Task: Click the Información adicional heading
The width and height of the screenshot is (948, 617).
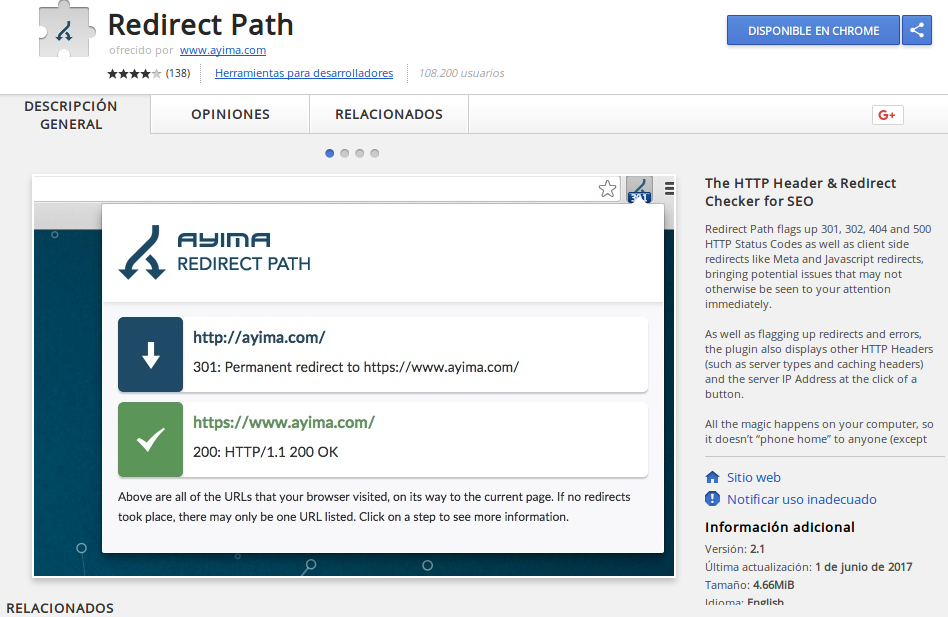Action: point(779,527)
